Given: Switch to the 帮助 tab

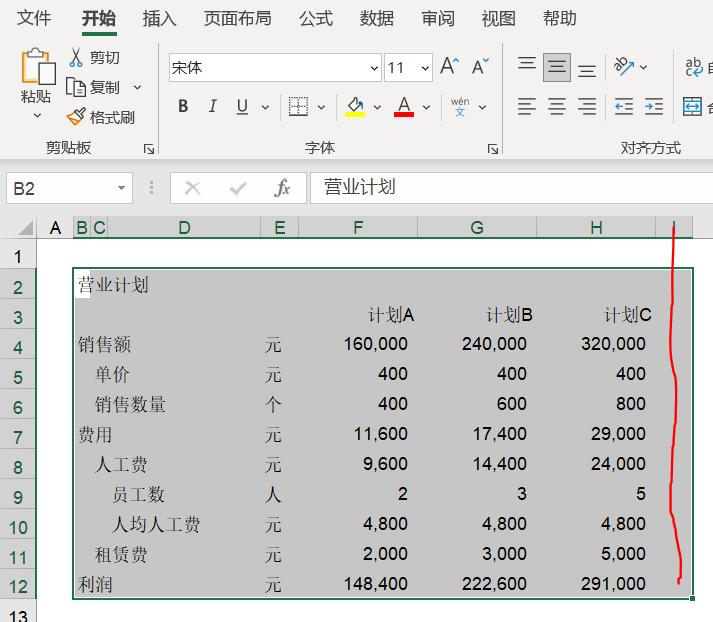Looking at the screenshot, I should (x=560, y=19).
